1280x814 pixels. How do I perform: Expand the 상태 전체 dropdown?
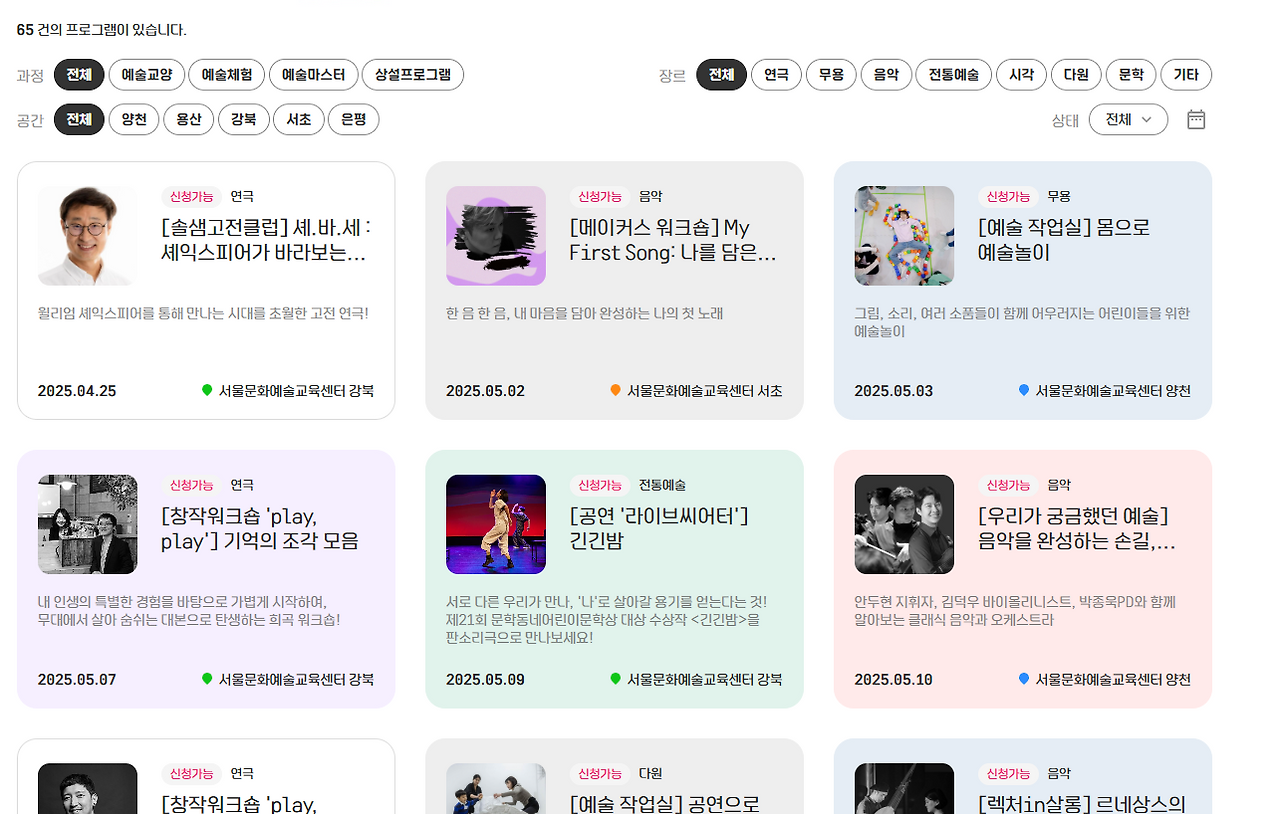coord(1128,120)
